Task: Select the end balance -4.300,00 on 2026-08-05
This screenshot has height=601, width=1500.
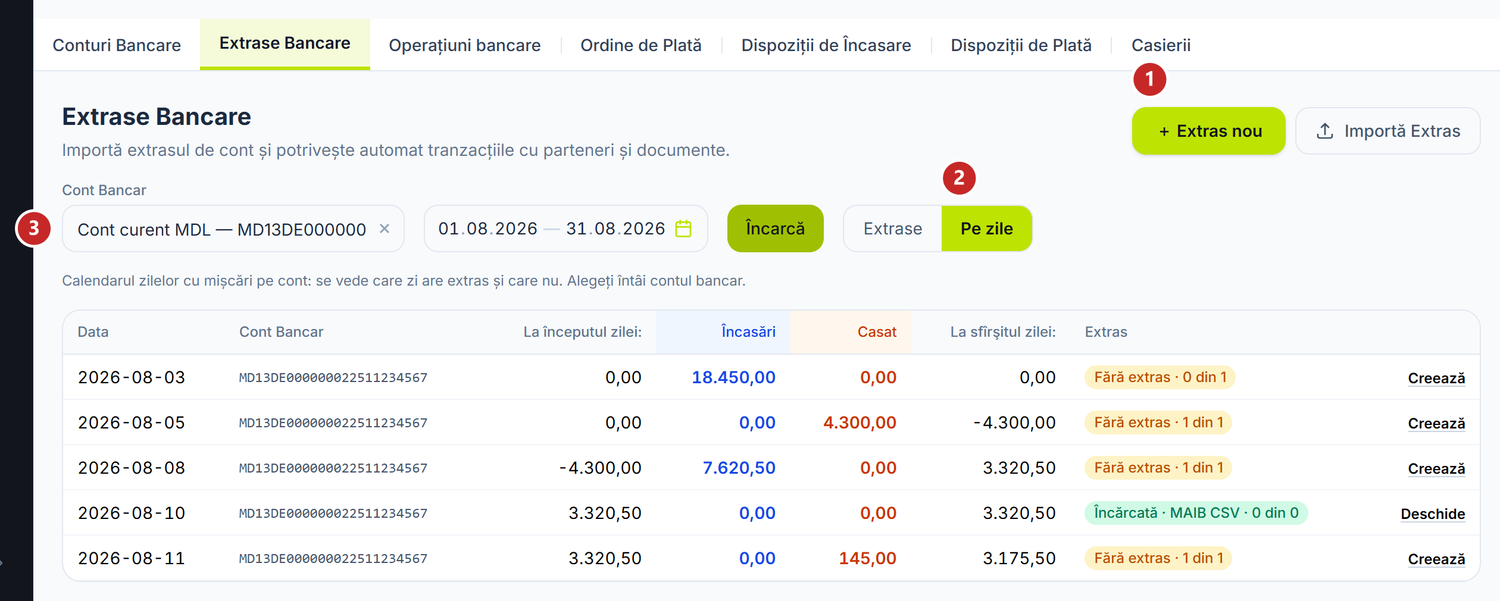Action: (x=1014, y=422)
